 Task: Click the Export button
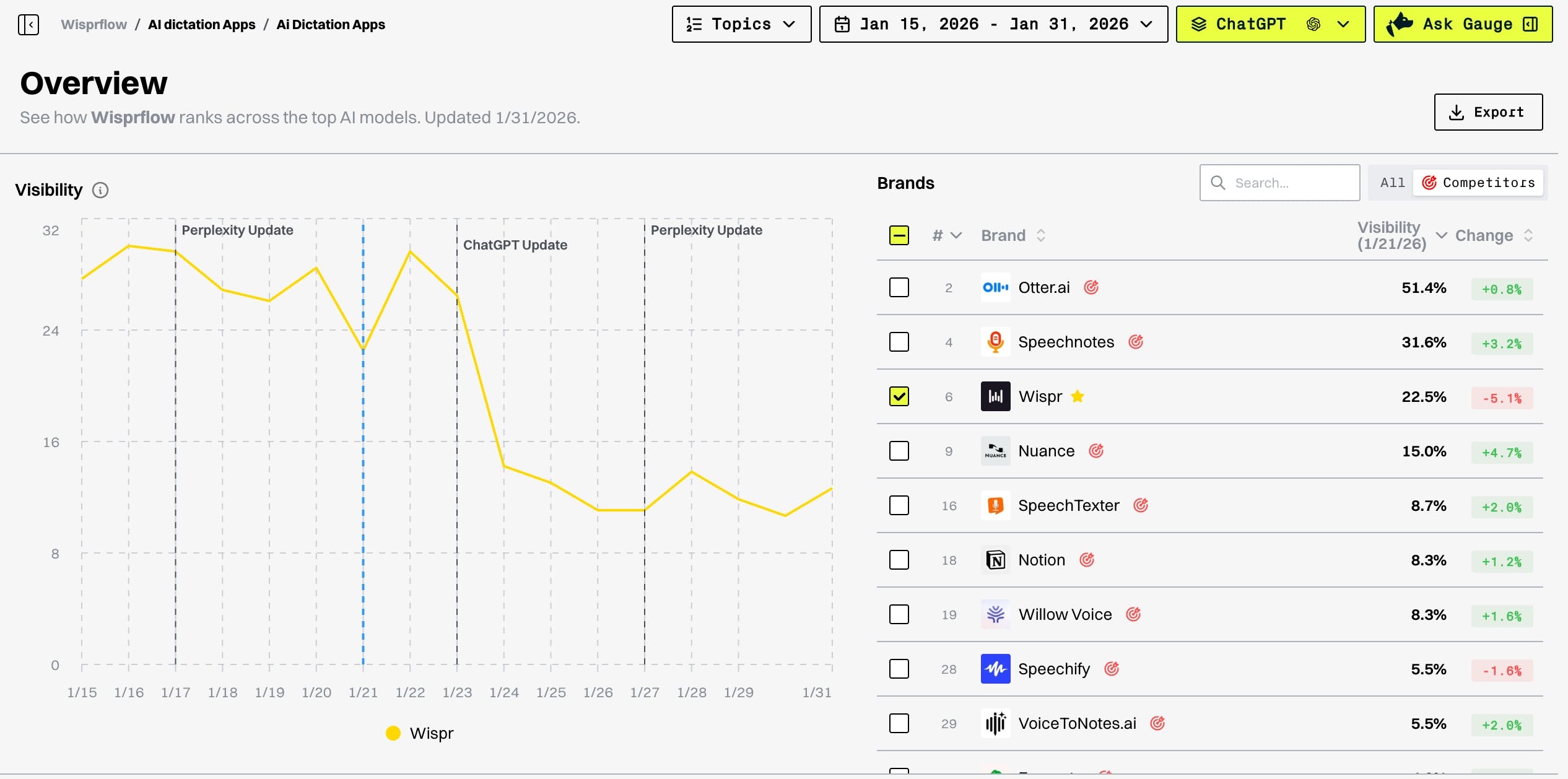tap(1487, 112)
